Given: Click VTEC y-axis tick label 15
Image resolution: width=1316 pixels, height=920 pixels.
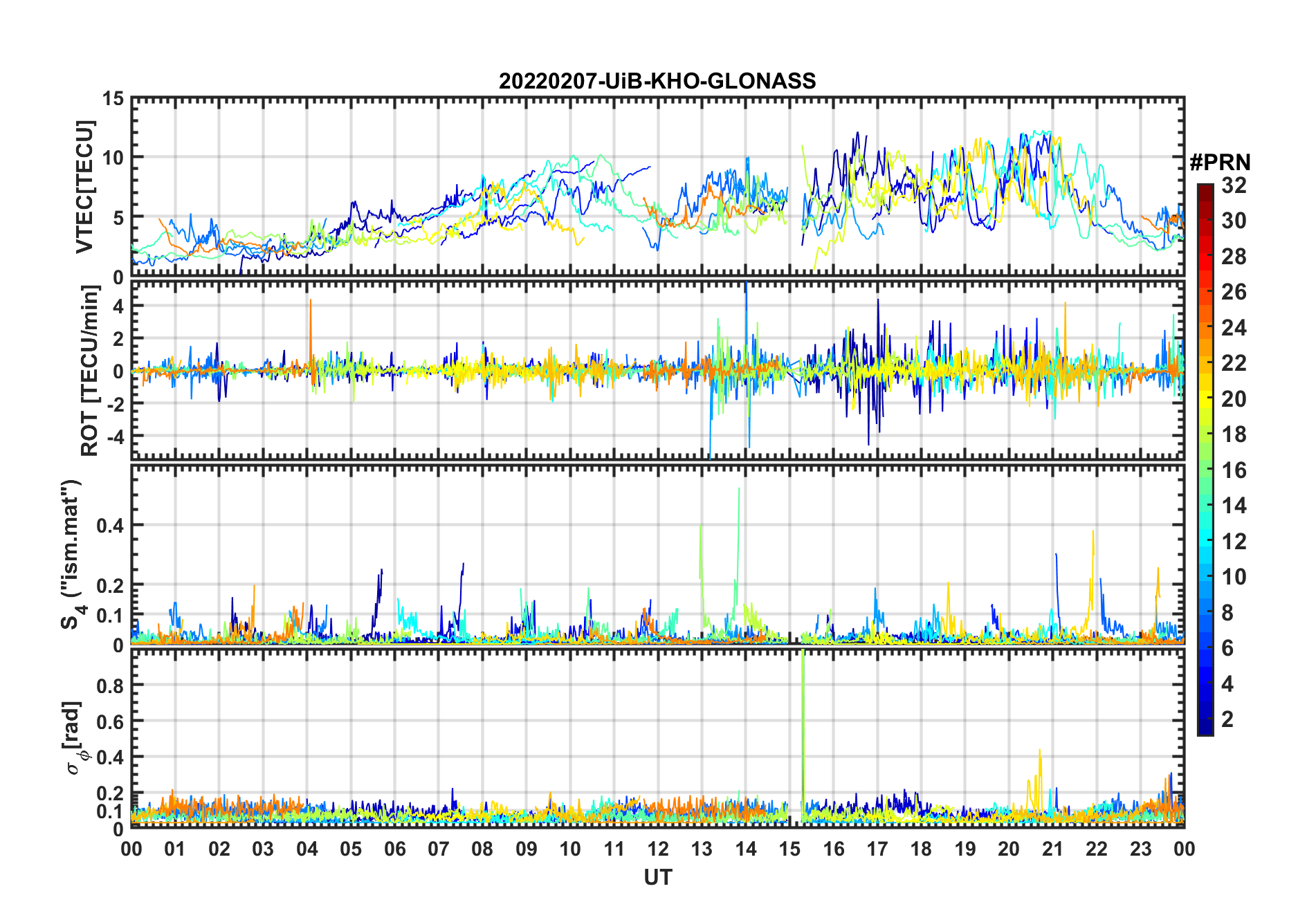Looking at the screenshot, I should pos(113,98).
